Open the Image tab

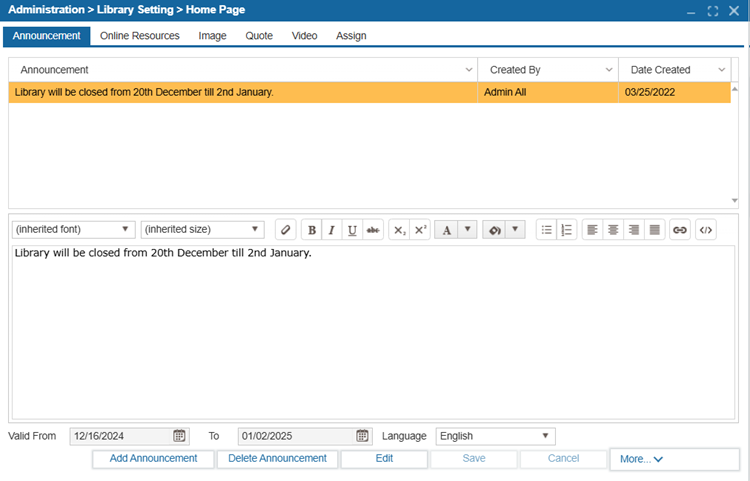tap(212, 36)
